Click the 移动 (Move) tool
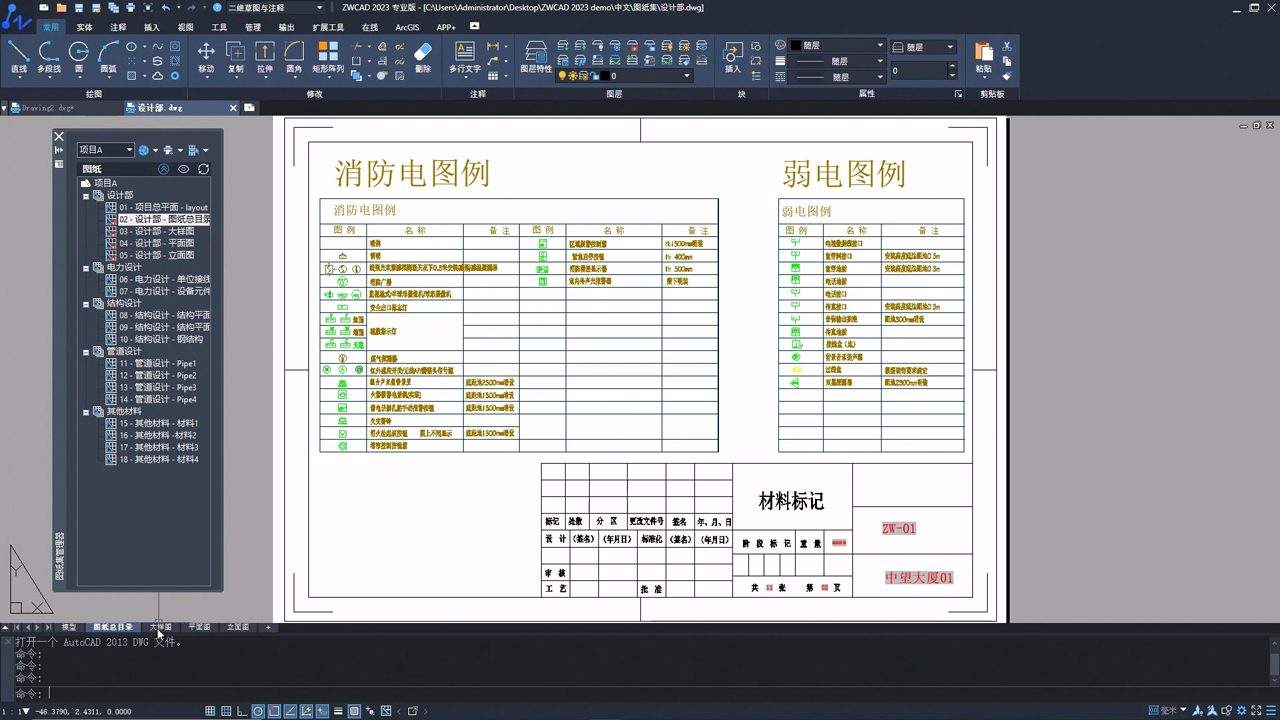This screenshot has height=720, width=1280. [x=206, y=57]
